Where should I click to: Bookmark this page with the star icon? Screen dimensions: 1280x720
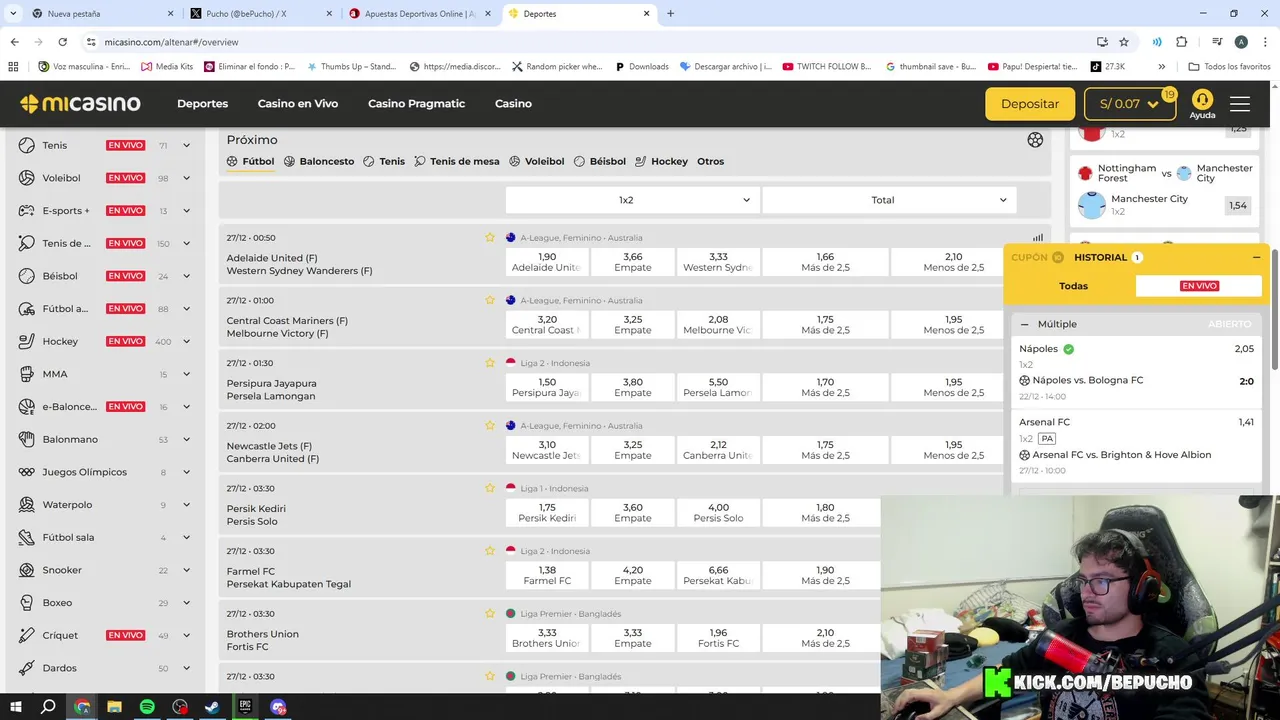[x=1124, y=42]
